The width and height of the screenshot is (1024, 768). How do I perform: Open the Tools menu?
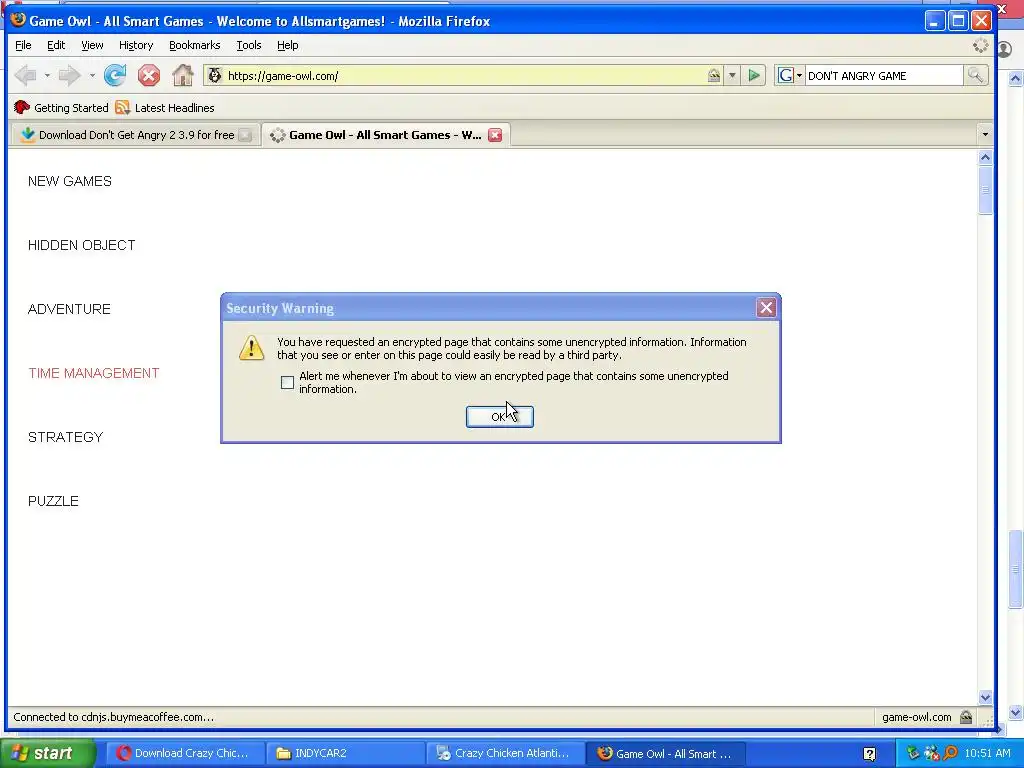249,45
